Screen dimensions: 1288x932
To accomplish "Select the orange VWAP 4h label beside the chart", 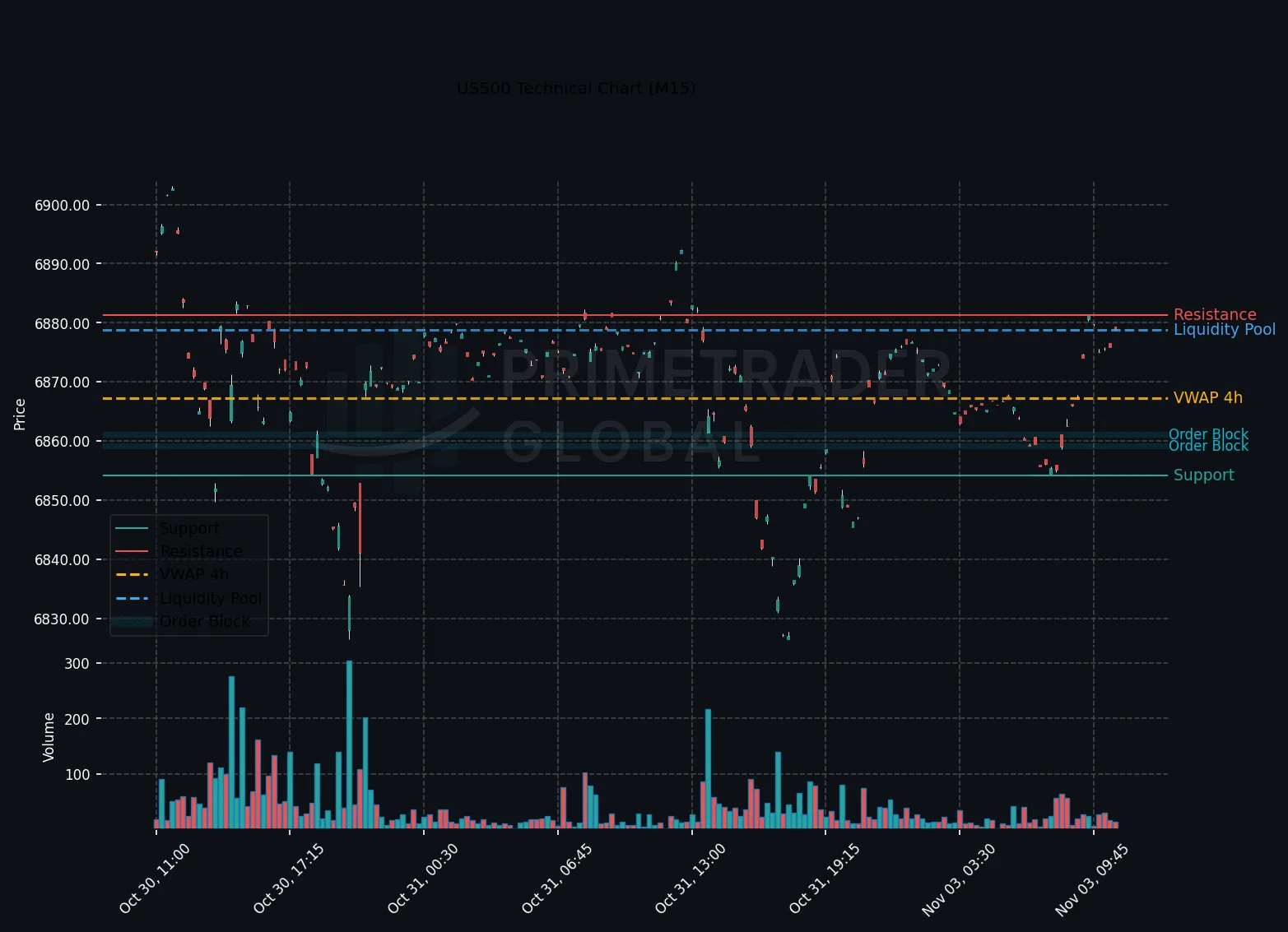I will pos(1208,398).
